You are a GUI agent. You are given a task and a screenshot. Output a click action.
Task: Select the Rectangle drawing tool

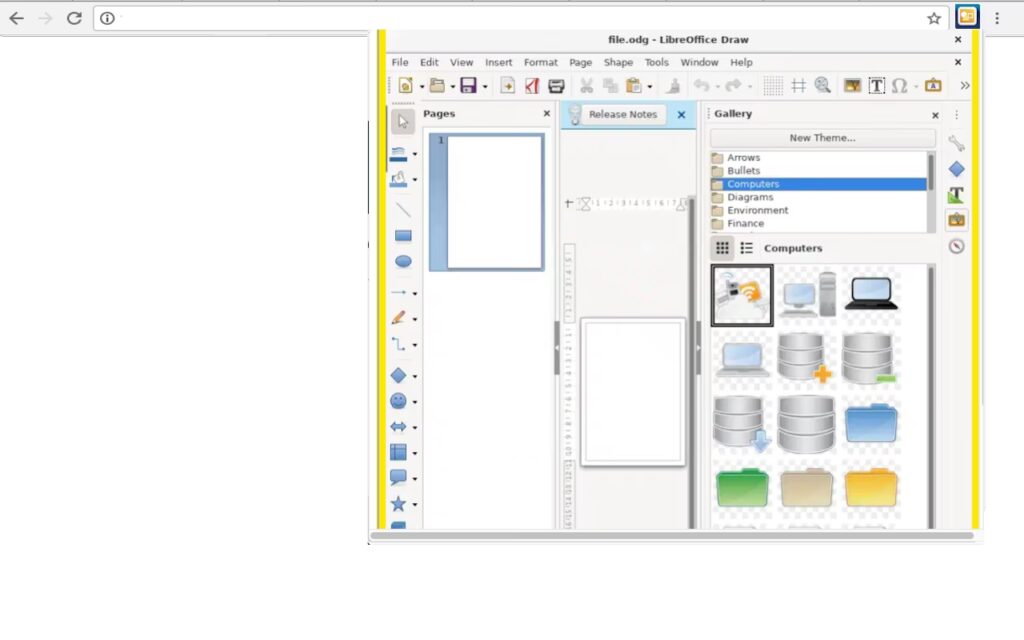[x=403, y=236]
